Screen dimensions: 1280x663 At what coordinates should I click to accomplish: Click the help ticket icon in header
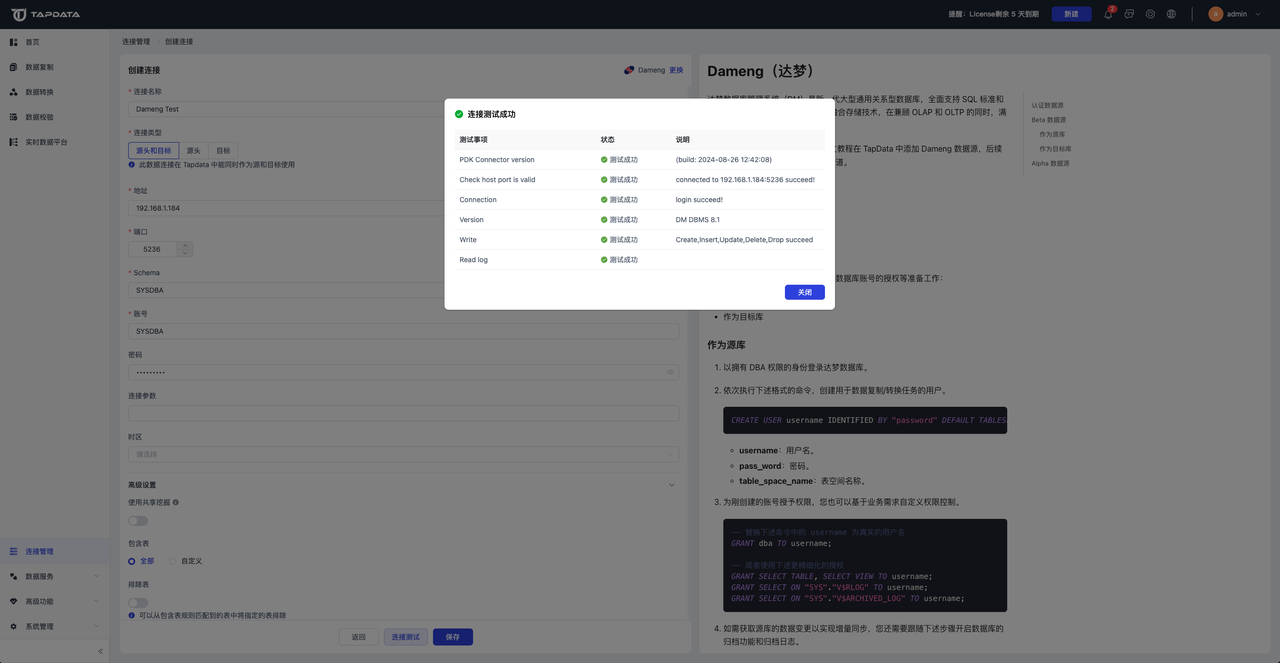[1129, 14]
